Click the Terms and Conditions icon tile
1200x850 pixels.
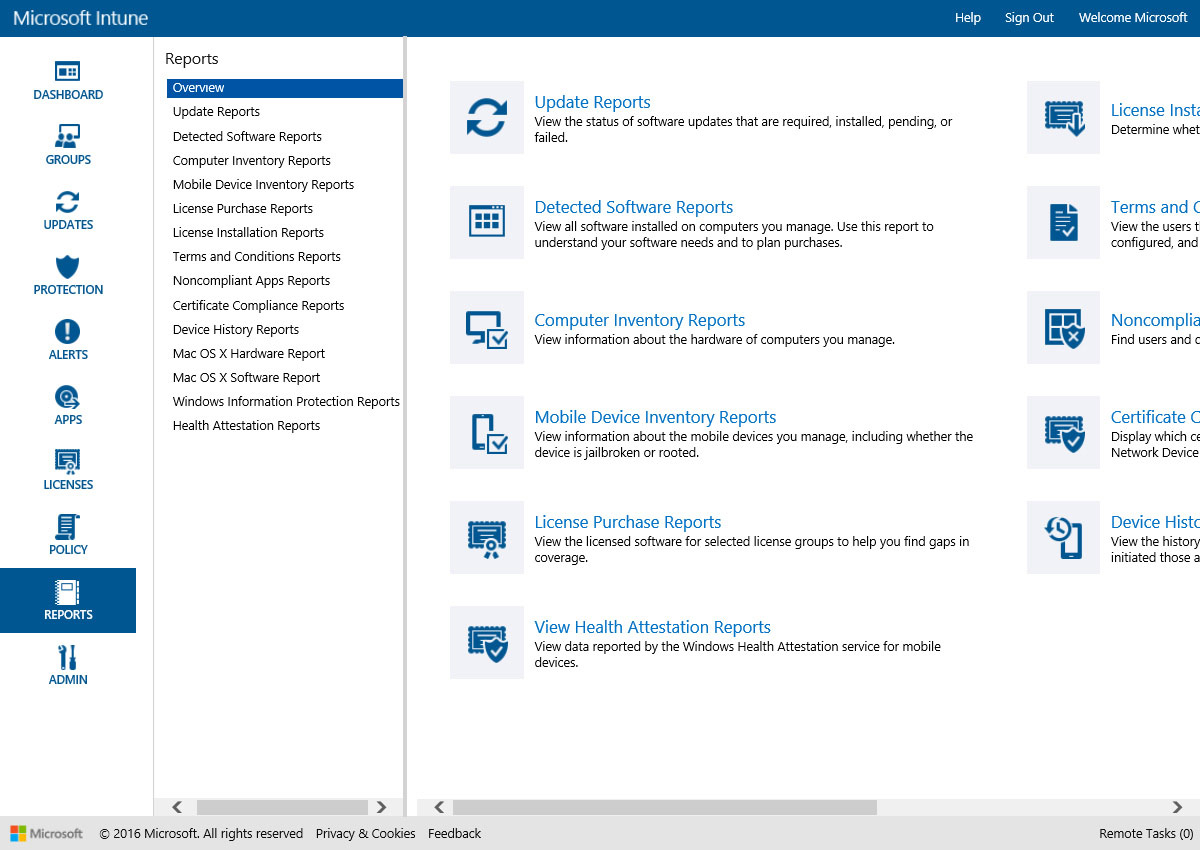pyautogui.click(x=1064, y=222)
